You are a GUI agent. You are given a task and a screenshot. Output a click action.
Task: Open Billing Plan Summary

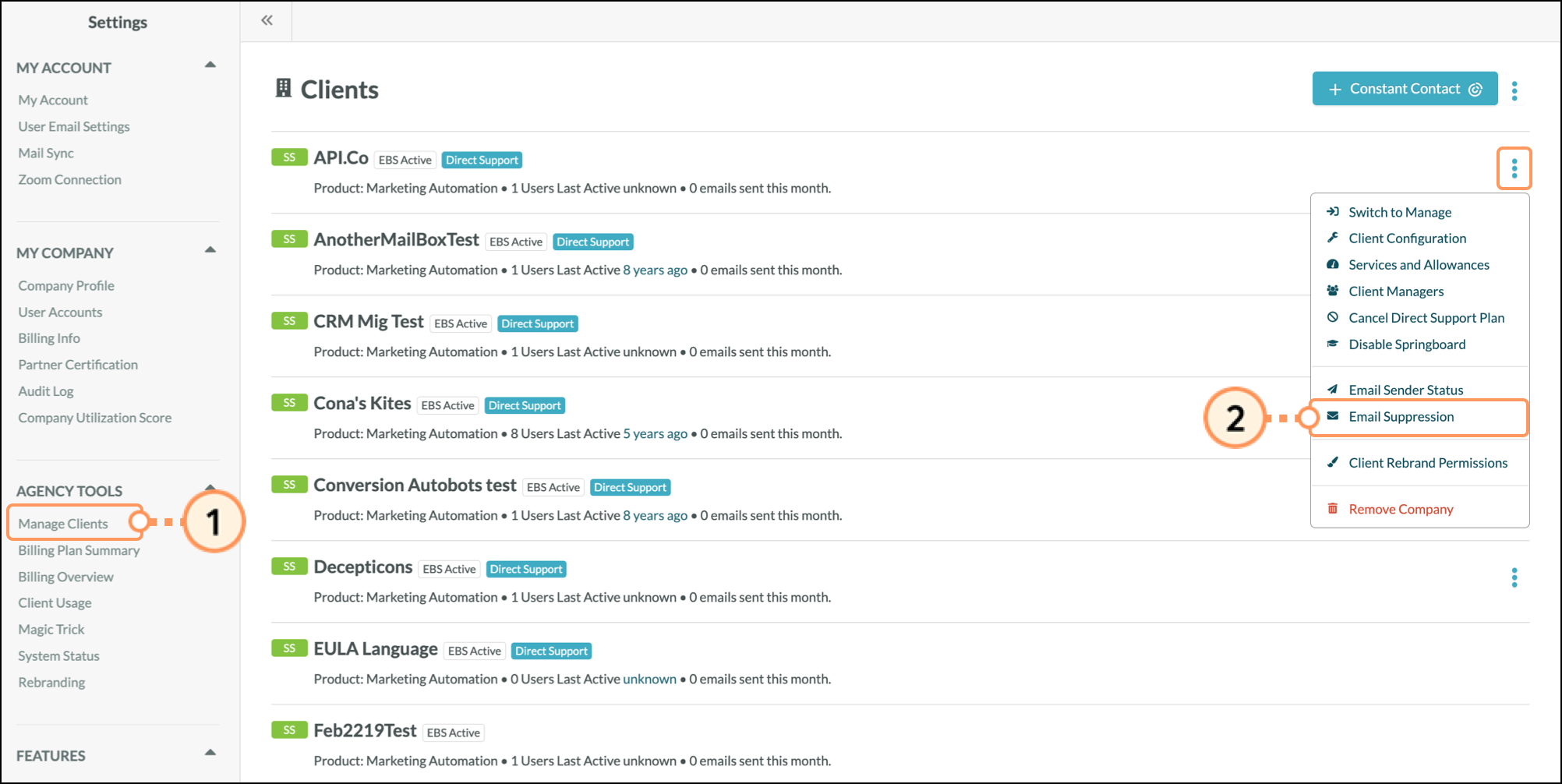click(79, 550)
